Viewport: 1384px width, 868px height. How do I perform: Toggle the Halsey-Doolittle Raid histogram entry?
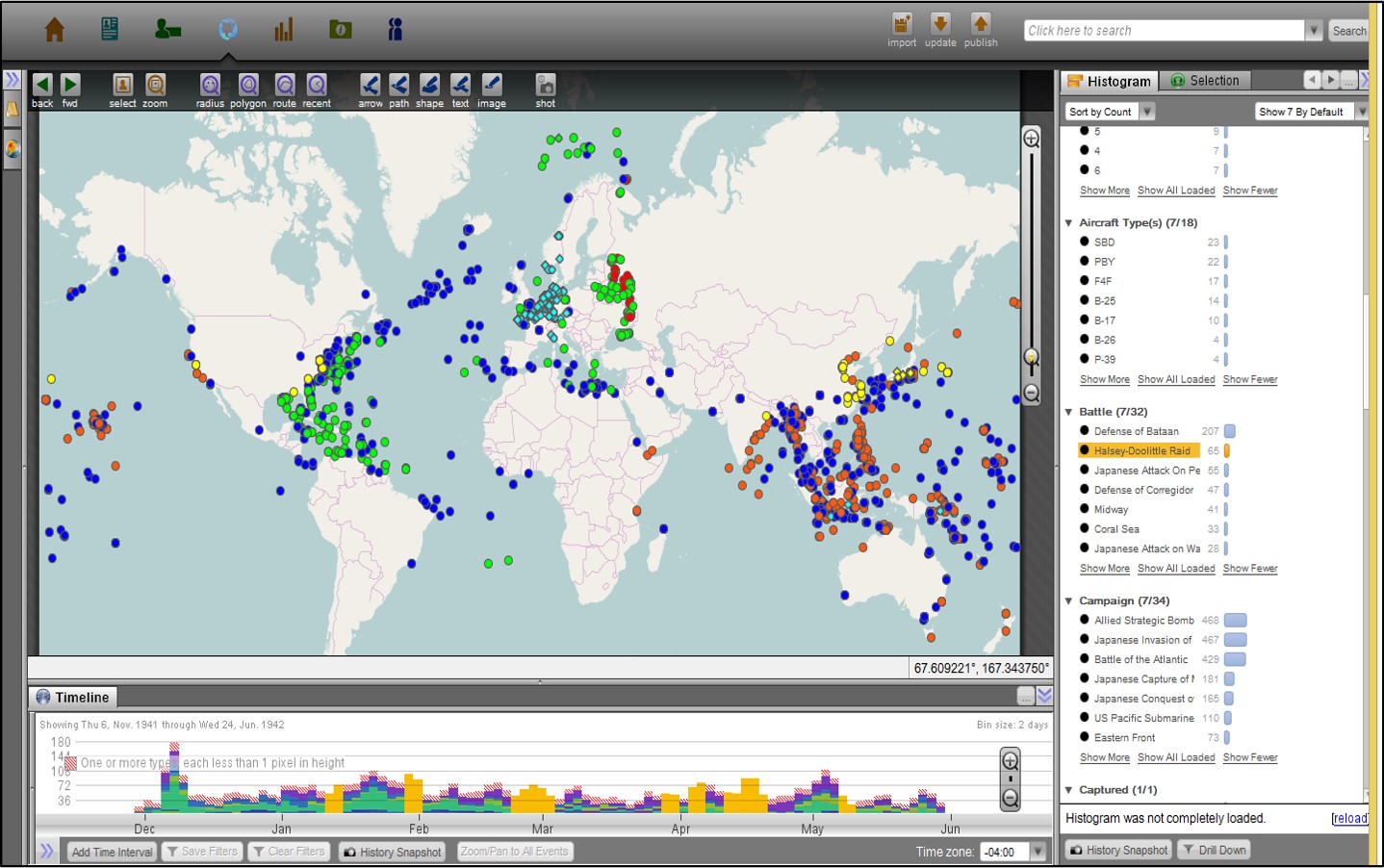(1141, 450)
